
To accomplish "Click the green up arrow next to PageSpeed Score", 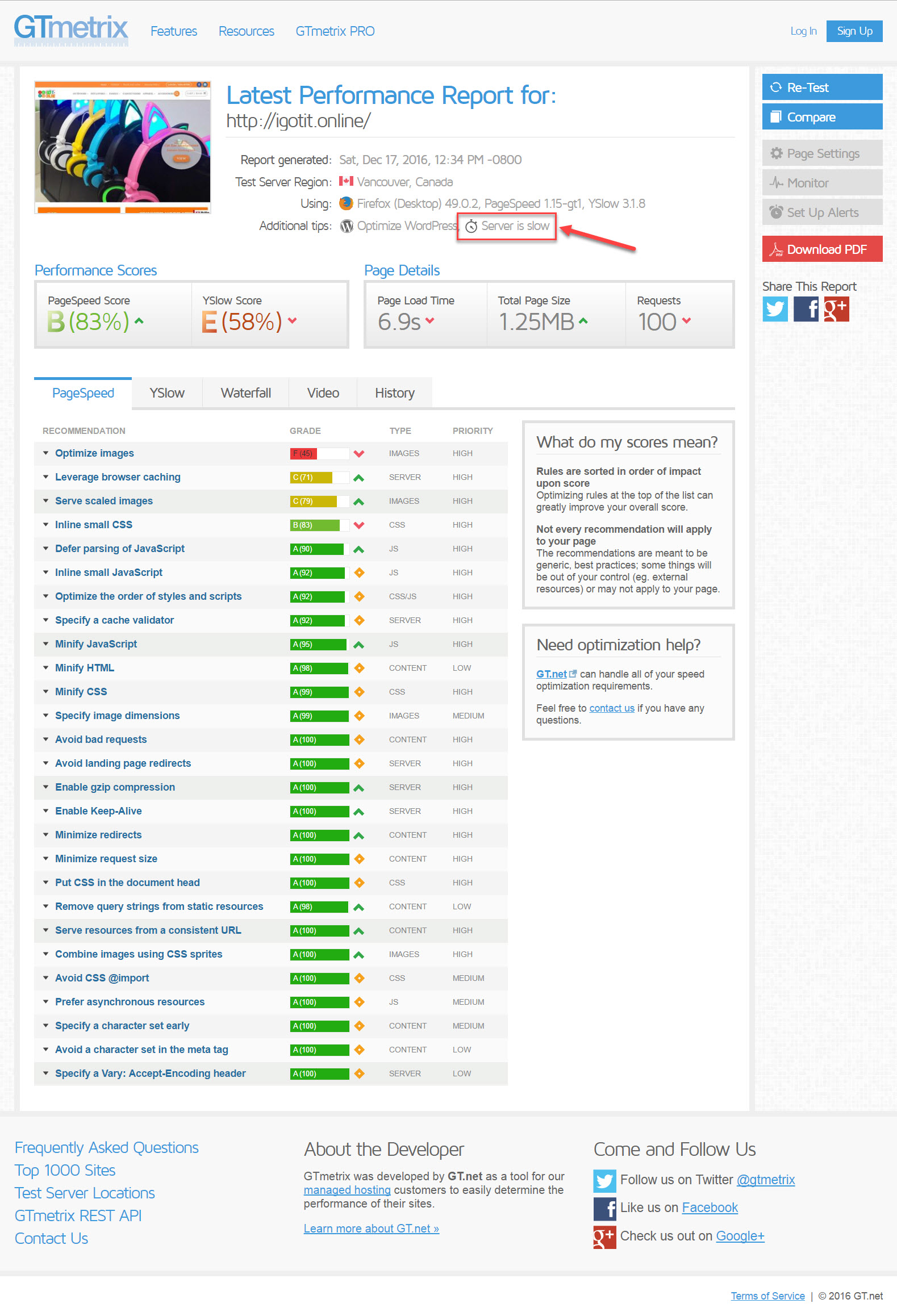I will click(x=139, y=321).
